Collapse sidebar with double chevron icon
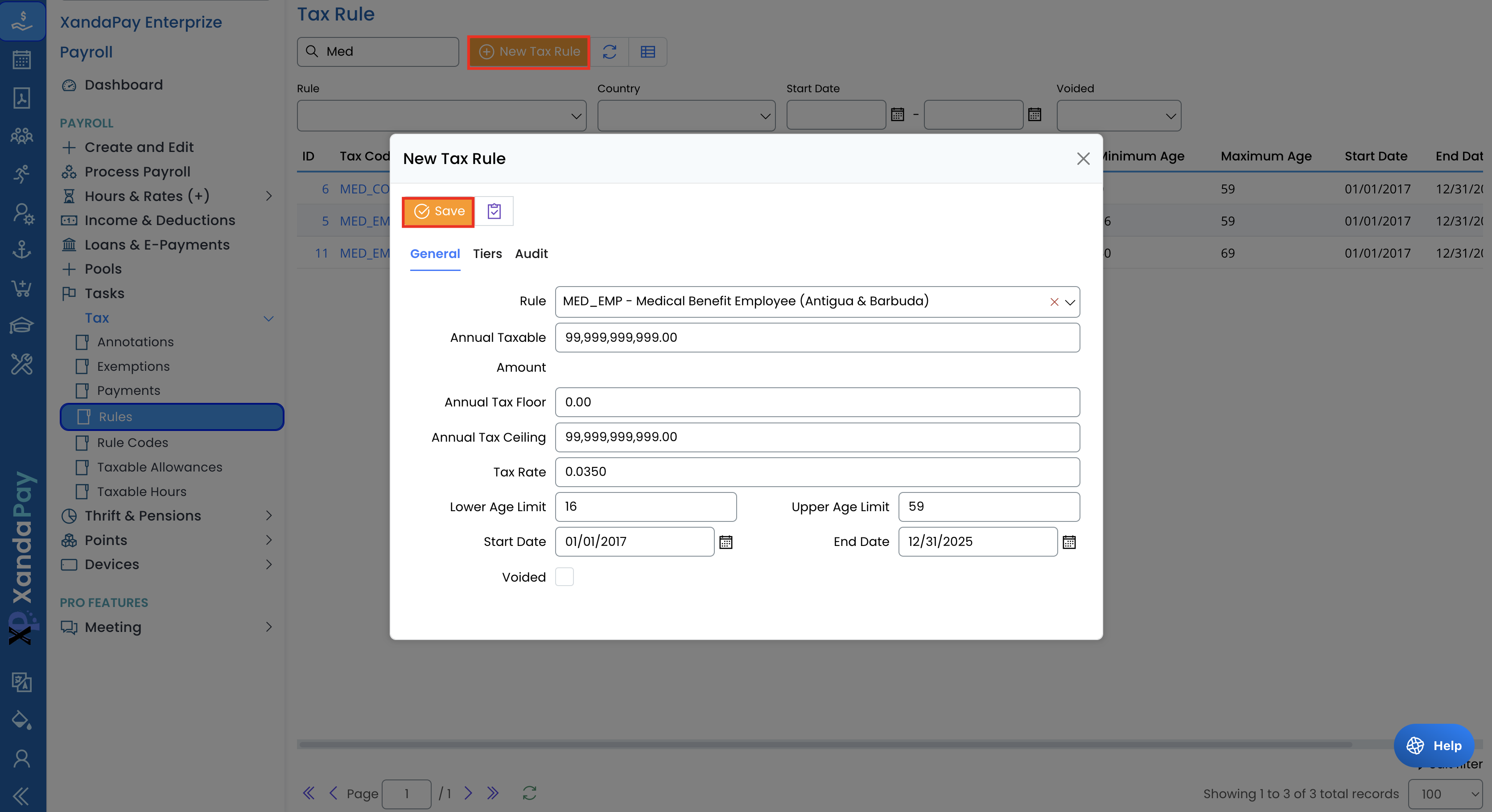This screenshot has width=1492, height=812. [21, 796]
